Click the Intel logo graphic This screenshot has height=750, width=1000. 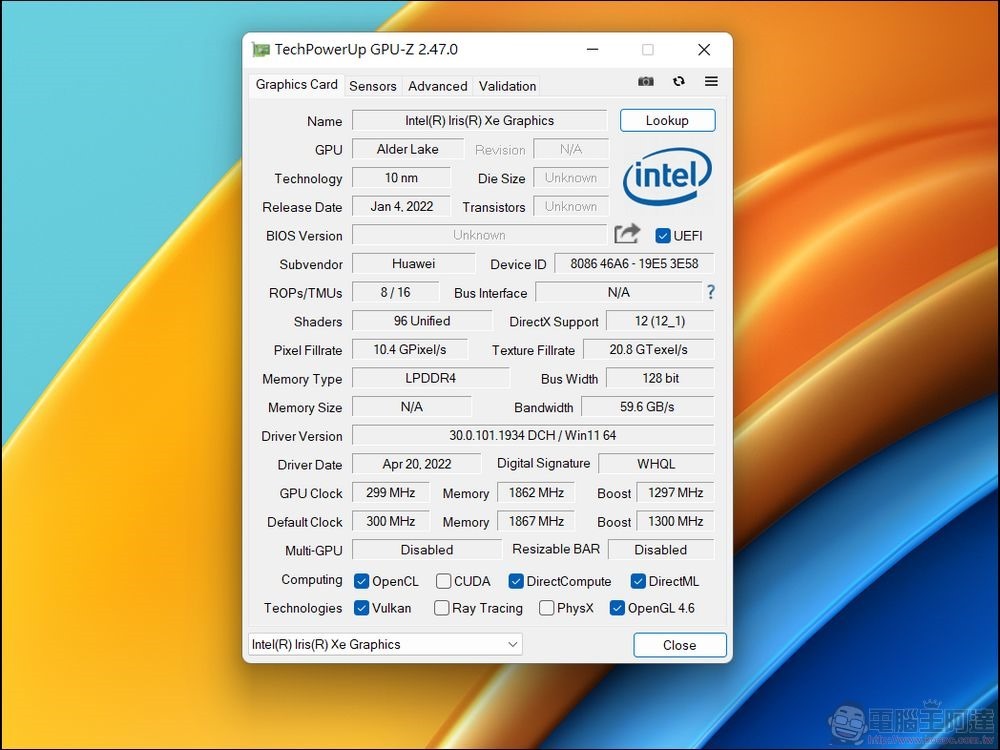(x=666, y=175)
